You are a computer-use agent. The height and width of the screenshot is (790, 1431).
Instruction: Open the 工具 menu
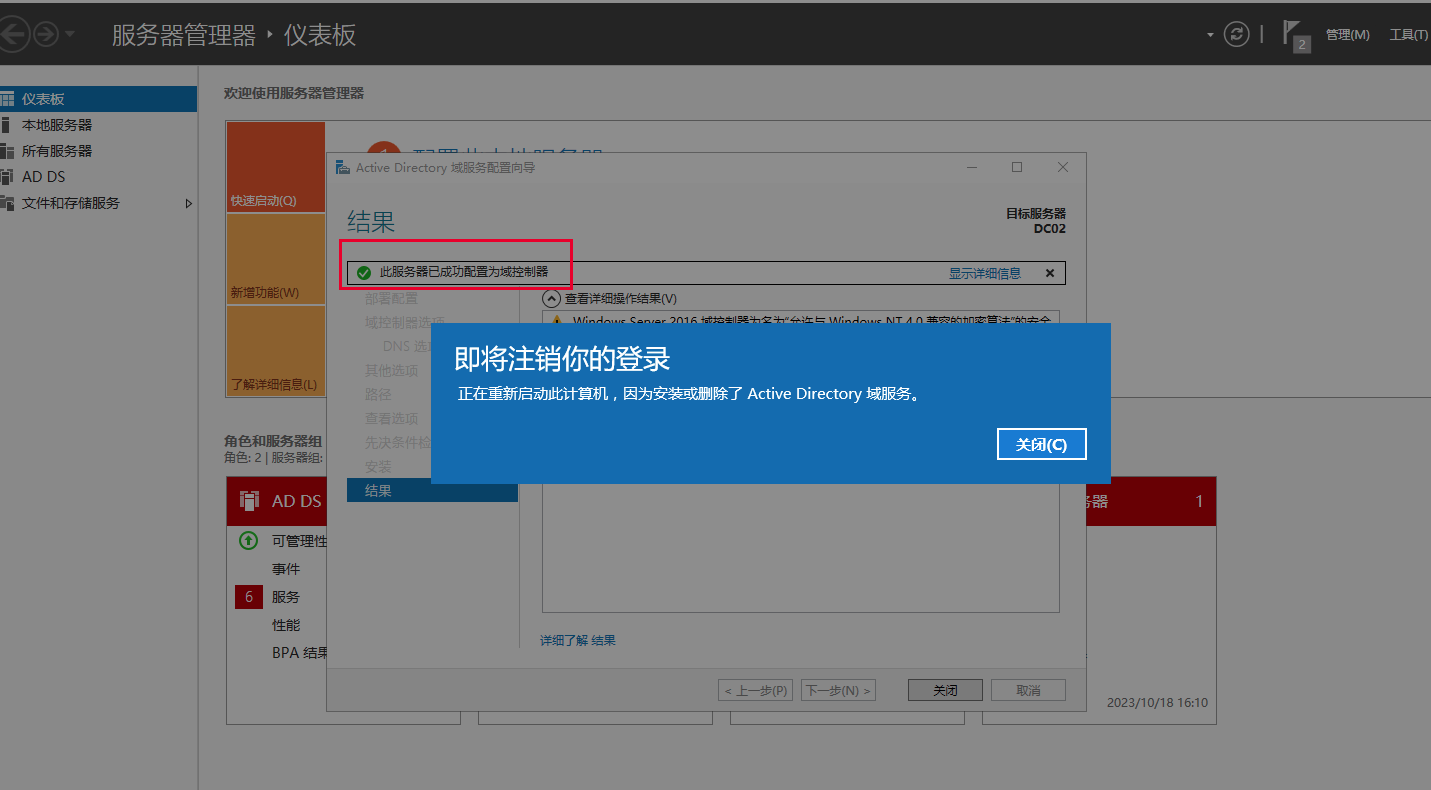coord(1407,35)
